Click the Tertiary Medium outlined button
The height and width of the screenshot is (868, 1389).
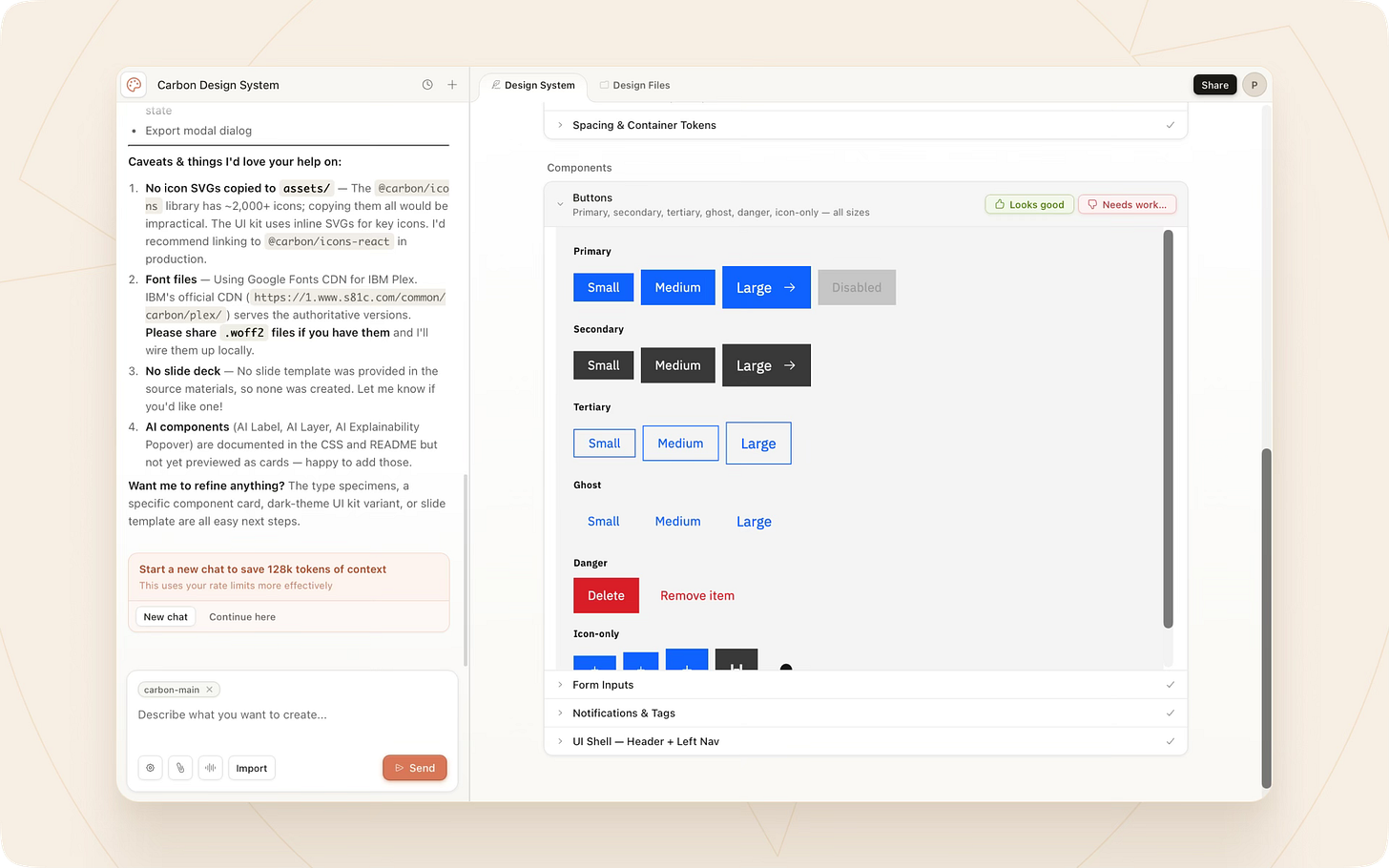point(680,444)
